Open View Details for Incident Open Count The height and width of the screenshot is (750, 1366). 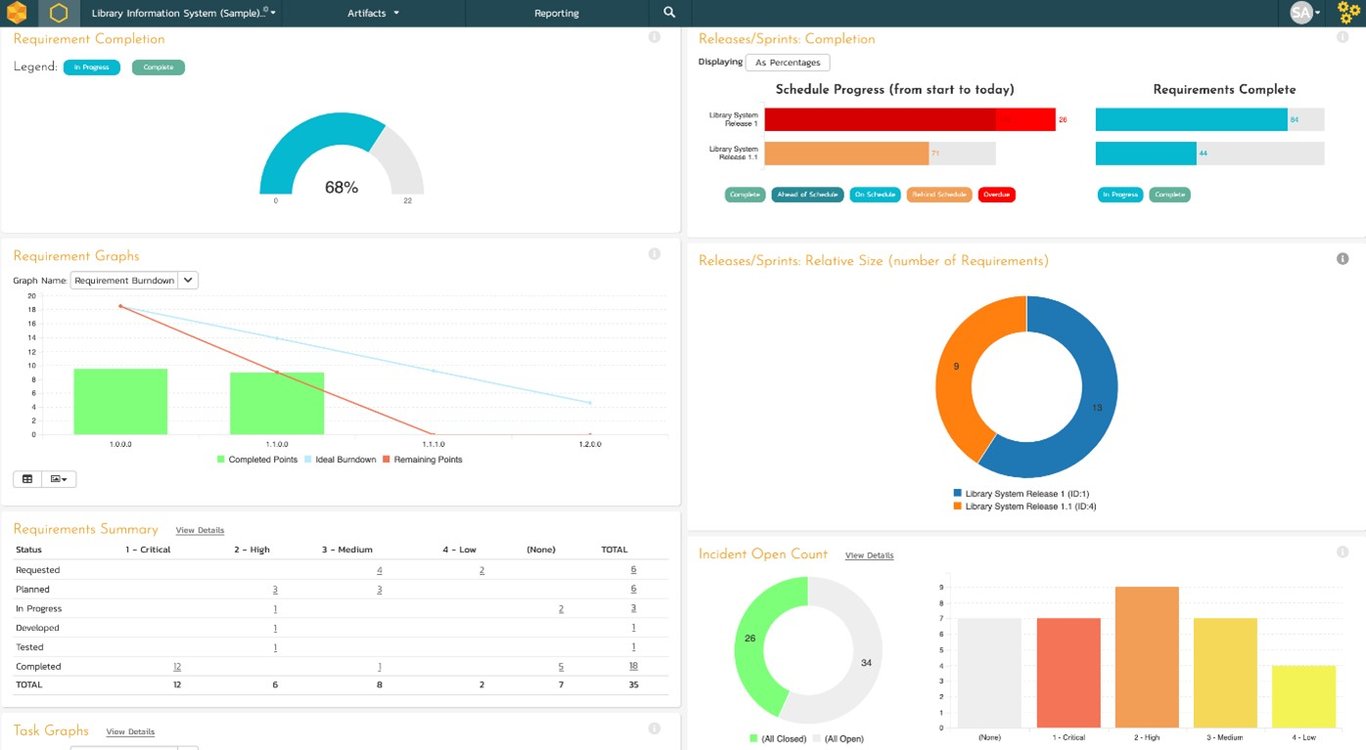point(869,555)
